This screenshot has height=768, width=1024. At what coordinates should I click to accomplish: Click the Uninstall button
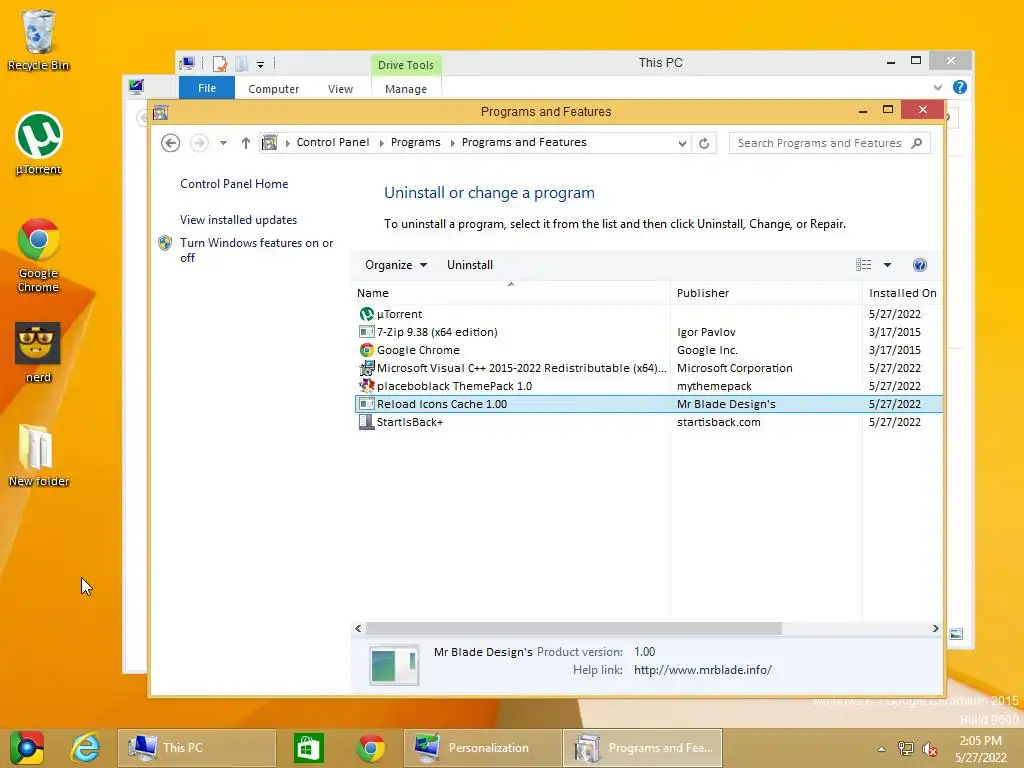pyautogui.click(x=470, y=264)
